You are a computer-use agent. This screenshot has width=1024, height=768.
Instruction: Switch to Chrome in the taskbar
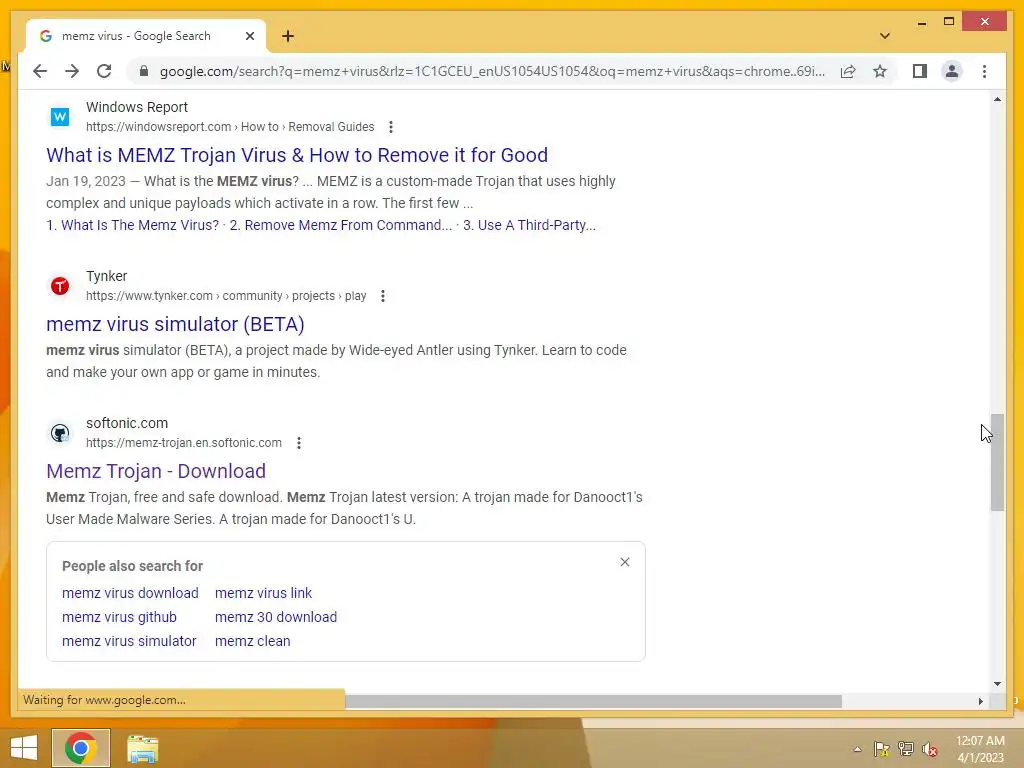coord(81,748)
